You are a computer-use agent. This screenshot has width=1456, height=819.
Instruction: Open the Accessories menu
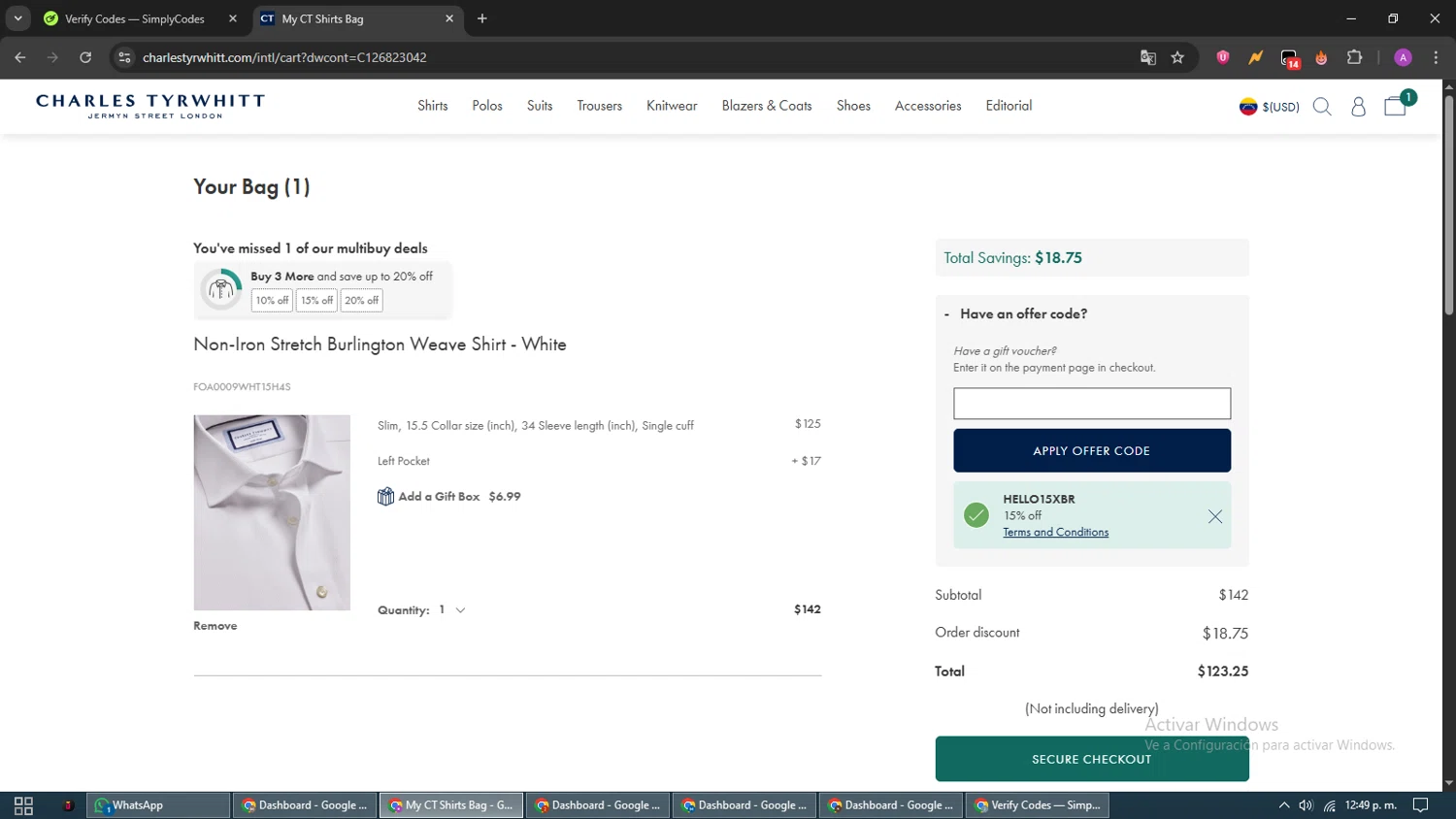[x=928, y=106]
